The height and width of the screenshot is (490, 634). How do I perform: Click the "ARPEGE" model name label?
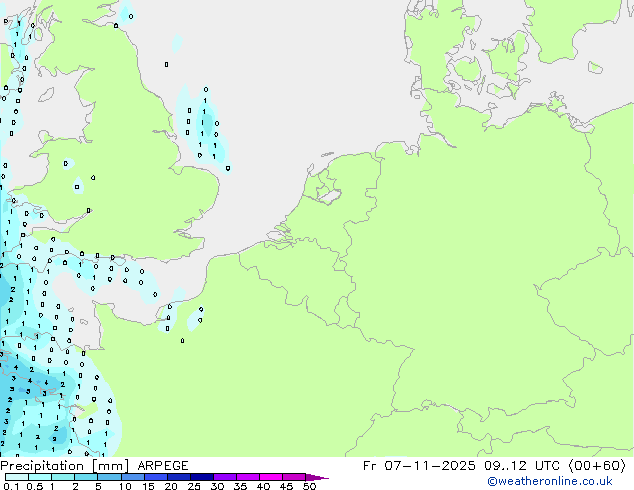(x=163, y=466)
